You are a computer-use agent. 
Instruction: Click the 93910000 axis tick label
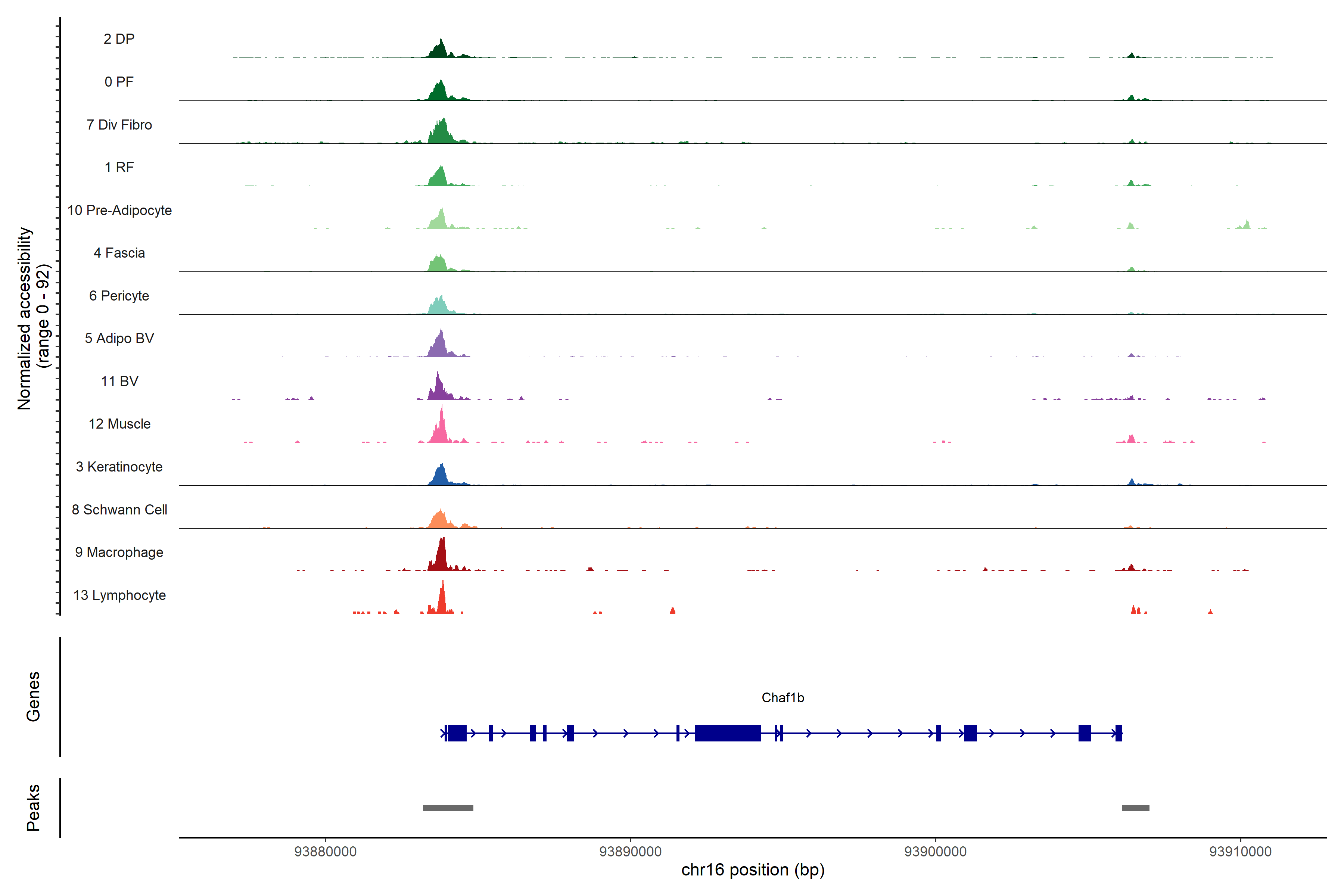(x=1240, y=852)
